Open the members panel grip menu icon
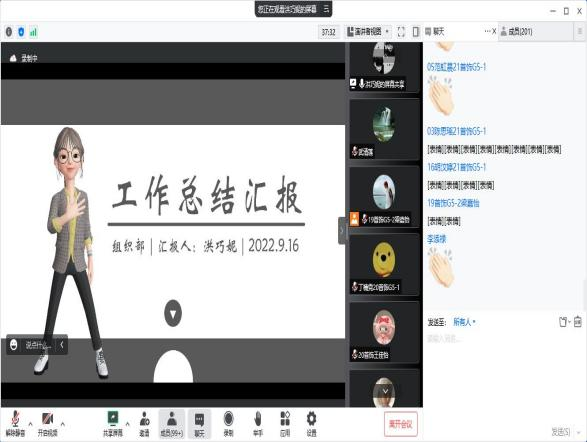This screenshot has width=587, height=442. coord(580,32)
